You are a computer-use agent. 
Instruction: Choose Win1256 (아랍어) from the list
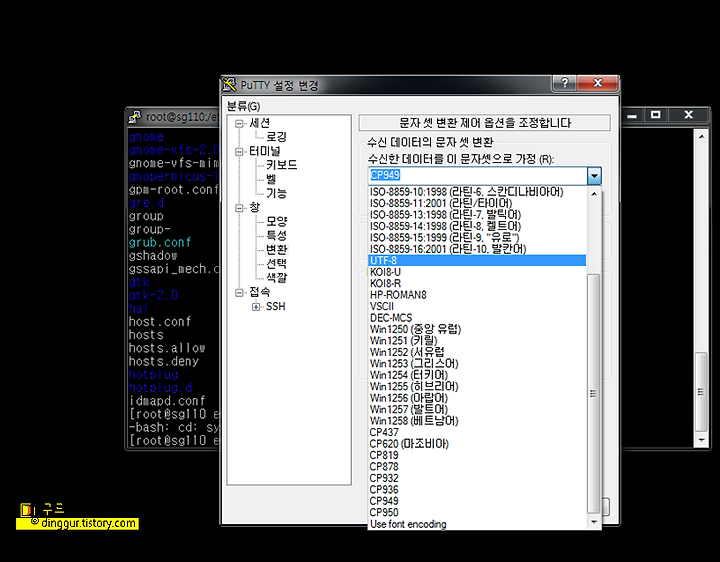[477, 398]
